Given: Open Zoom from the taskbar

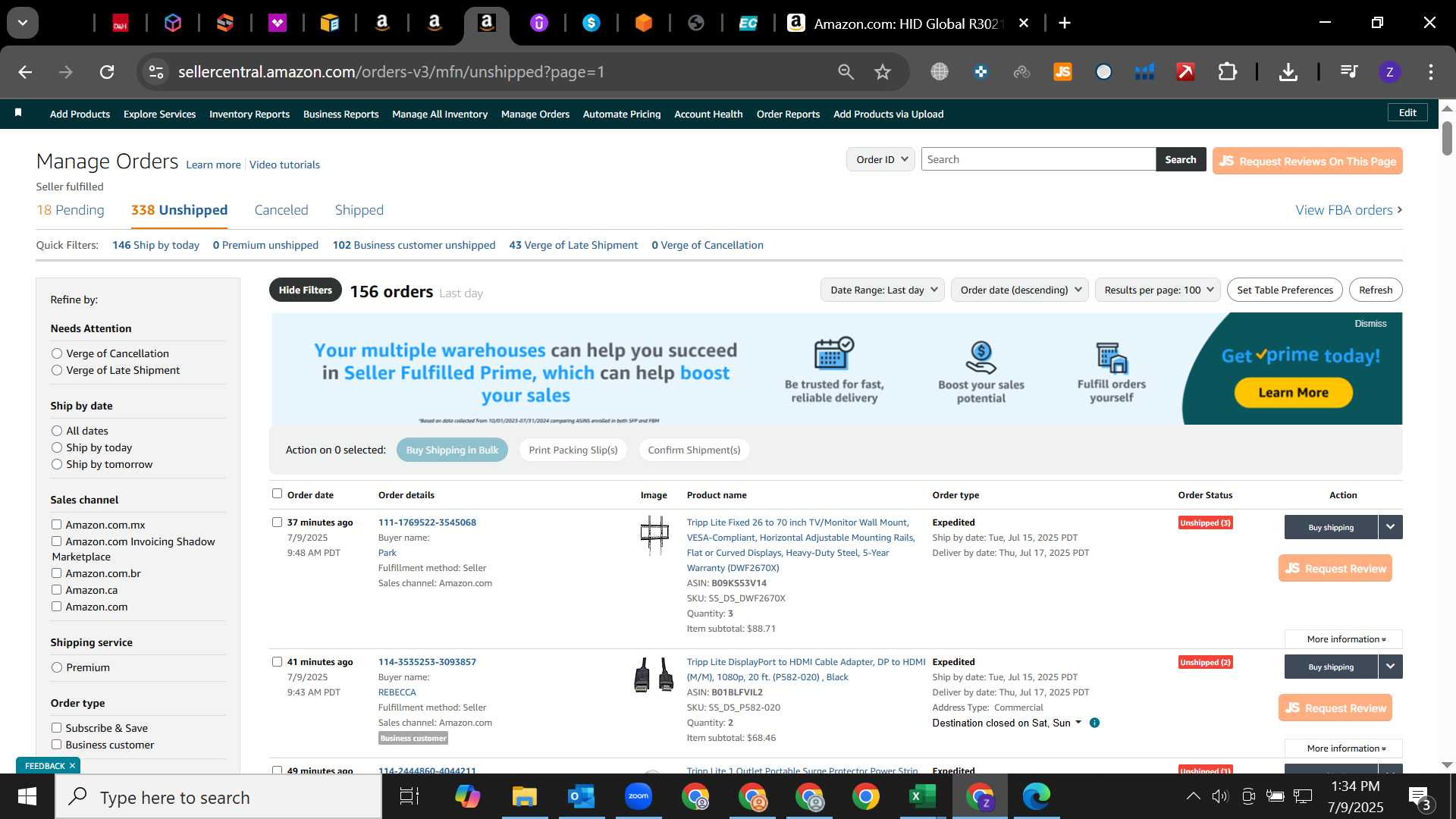Looking at the screenshot, I should tap(639, 796).
